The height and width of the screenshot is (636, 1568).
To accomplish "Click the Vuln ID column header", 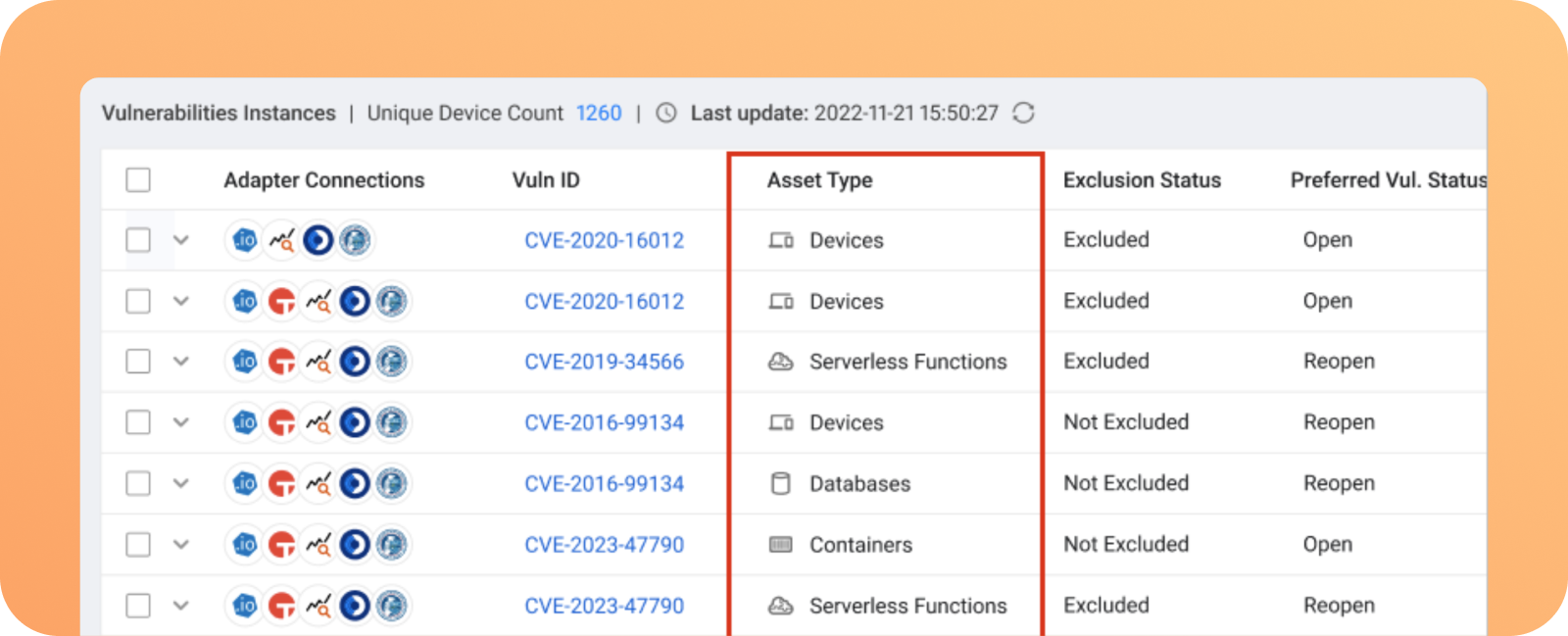I will [546, 180].
